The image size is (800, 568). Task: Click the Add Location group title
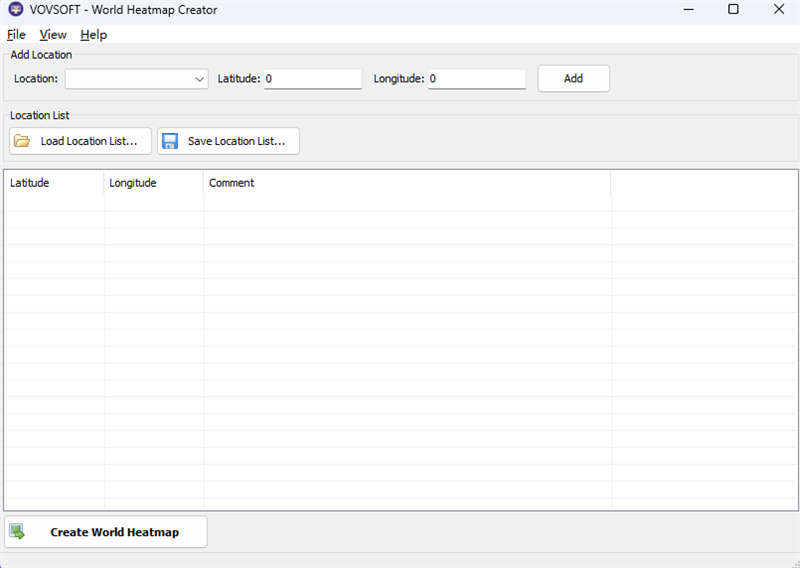[x=41, y=55]
